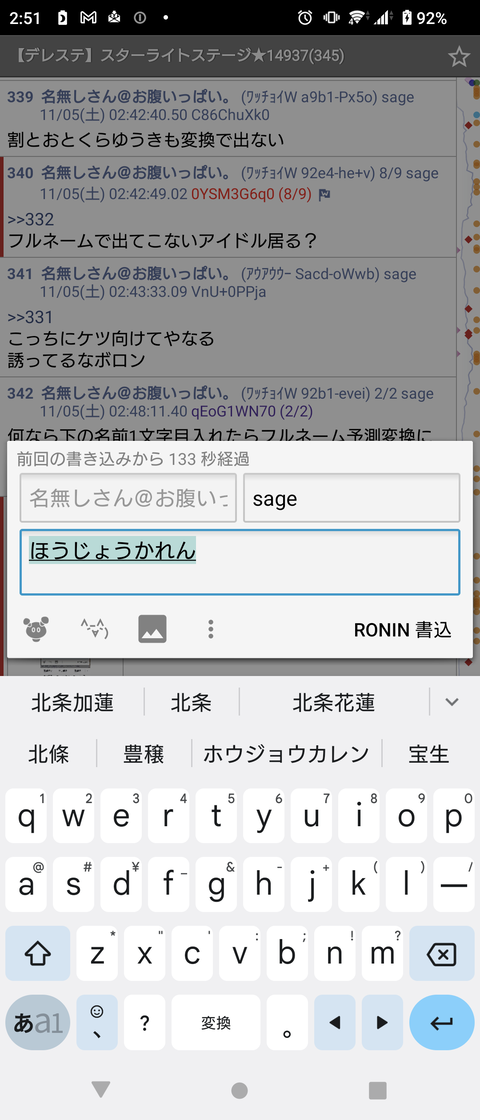The image size is (480, 1120).
Task: Tap the o key
Action: (x=406, y=815)
